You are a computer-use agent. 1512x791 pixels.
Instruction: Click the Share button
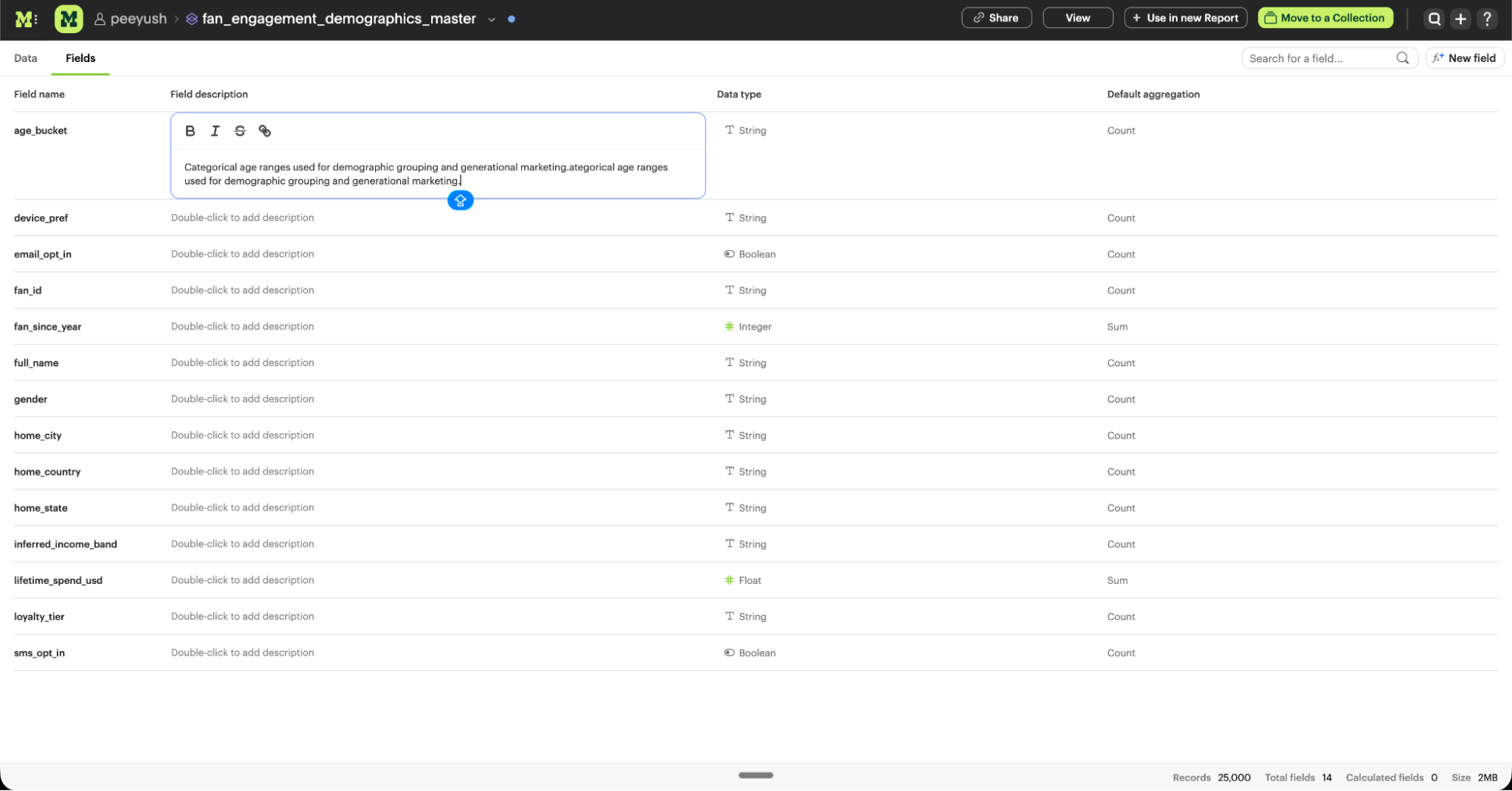point(996,17)
